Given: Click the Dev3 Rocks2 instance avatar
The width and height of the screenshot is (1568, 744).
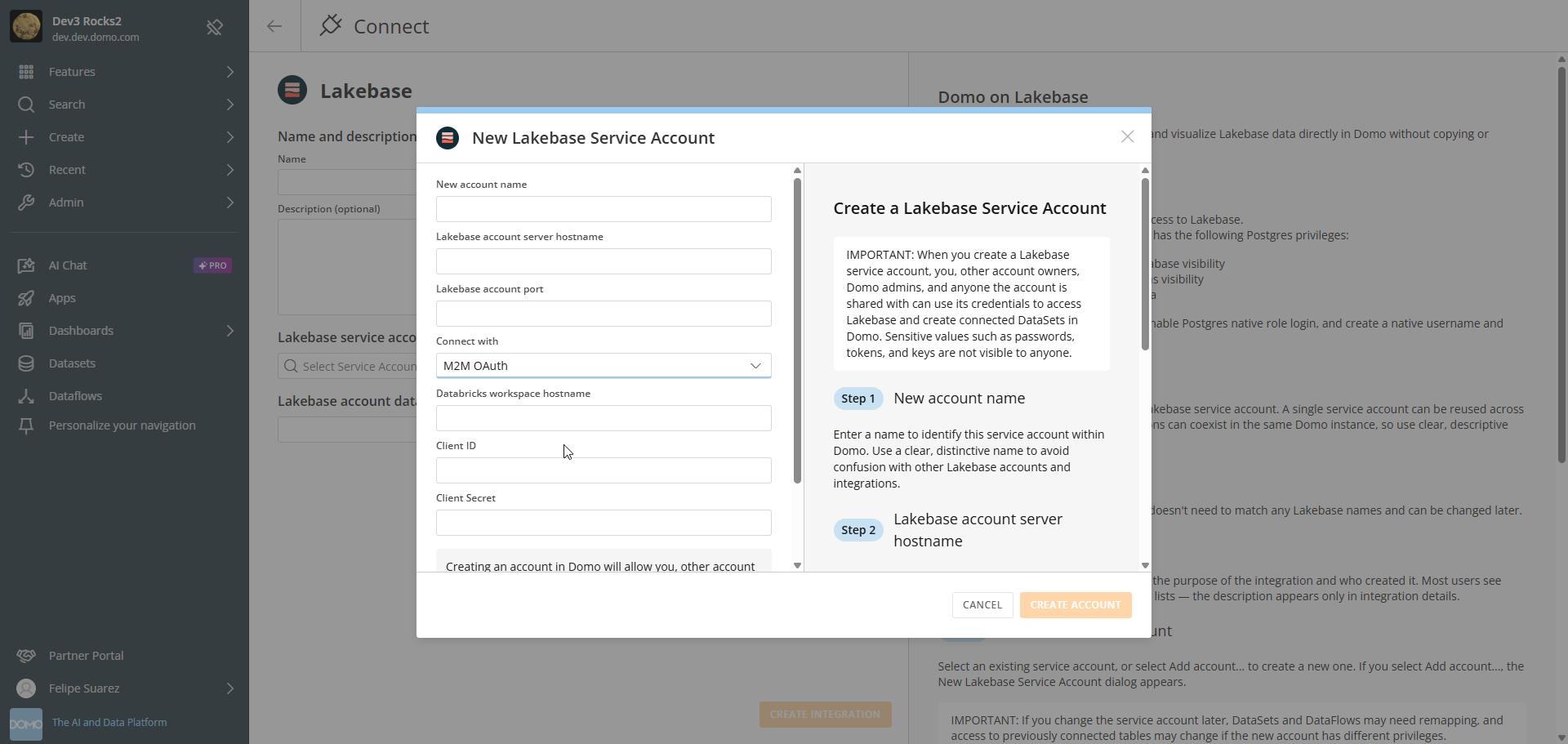Looking at the screenshot, I should 26,26.
